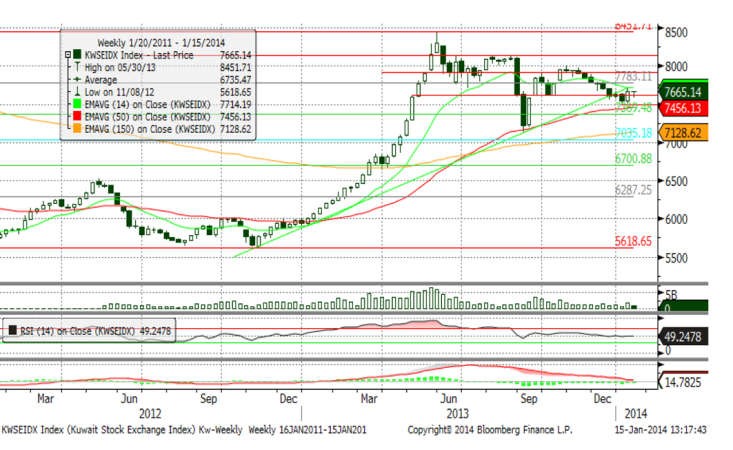Viewport: 733px width, 450px height.
Task: Click the 14.7825 value tag on lower panel
Action: coord(683,382)
